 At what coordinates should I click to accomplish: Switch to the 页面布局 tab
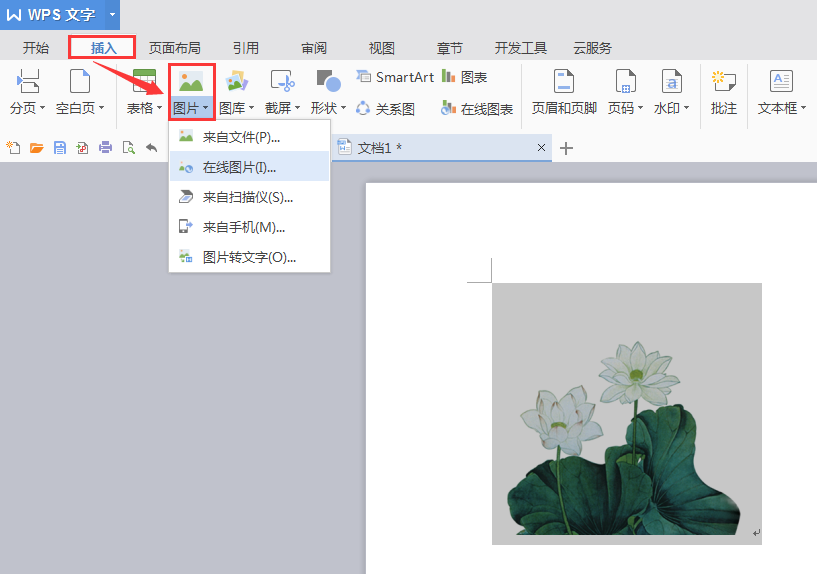pyautogui.click(x=175, y=48)
